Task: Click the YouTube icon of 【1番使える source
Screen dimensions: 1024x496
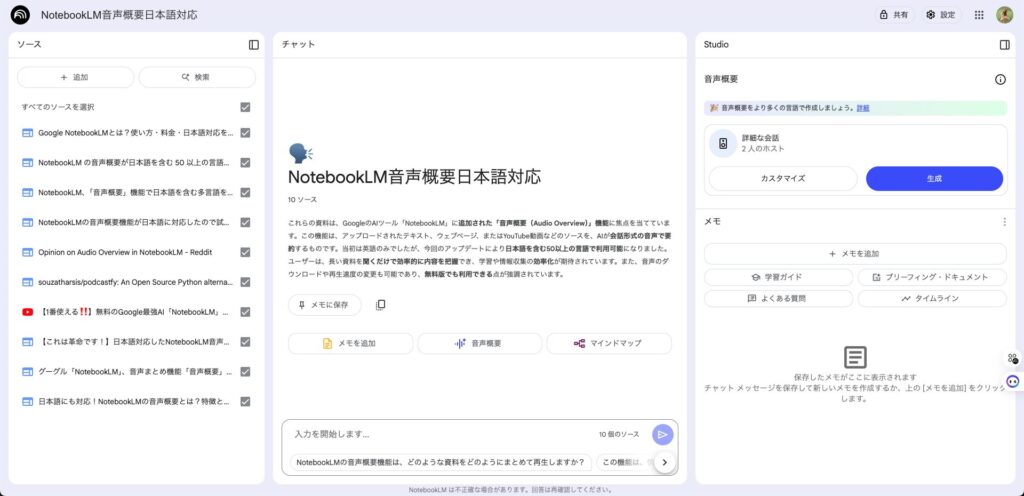Action: pyautogui.click(x=27, y=312)
